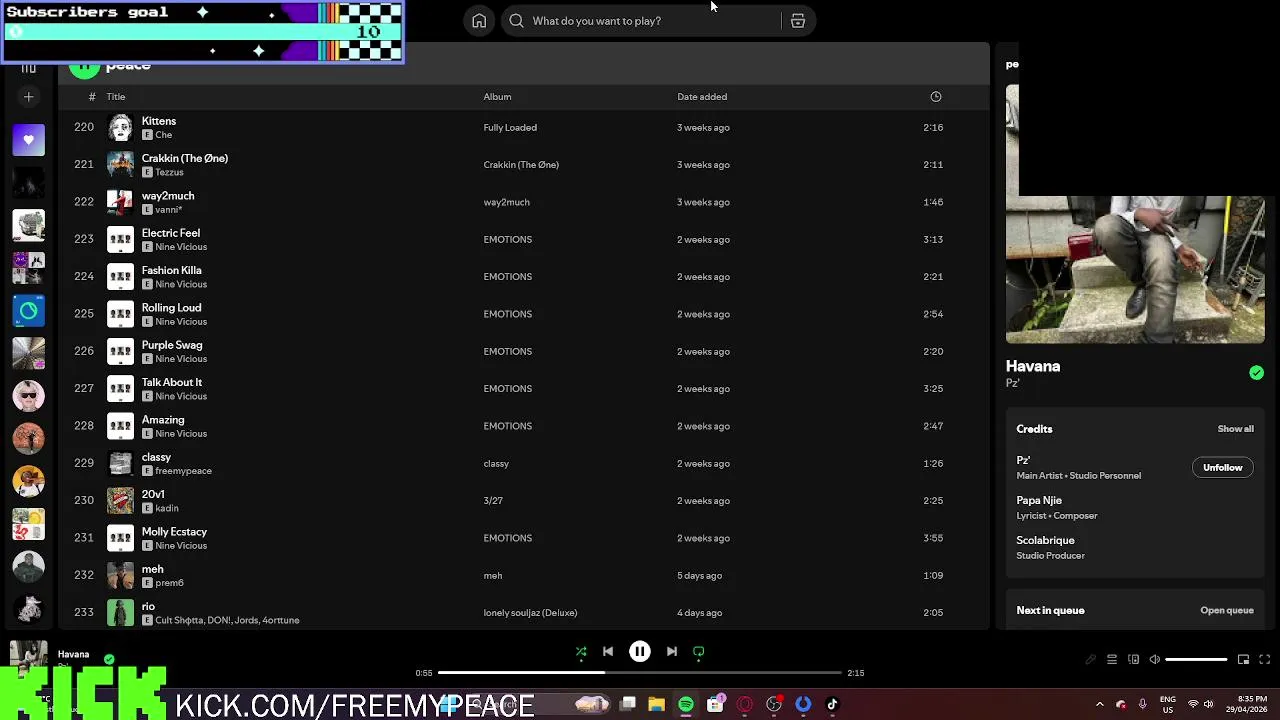Select the track rio
1280x720 pixels.
(148, 606)
